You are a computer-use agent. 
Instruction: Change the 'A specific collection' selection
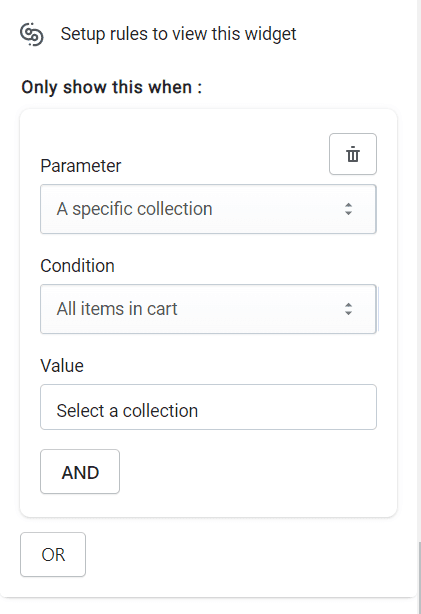134,209
